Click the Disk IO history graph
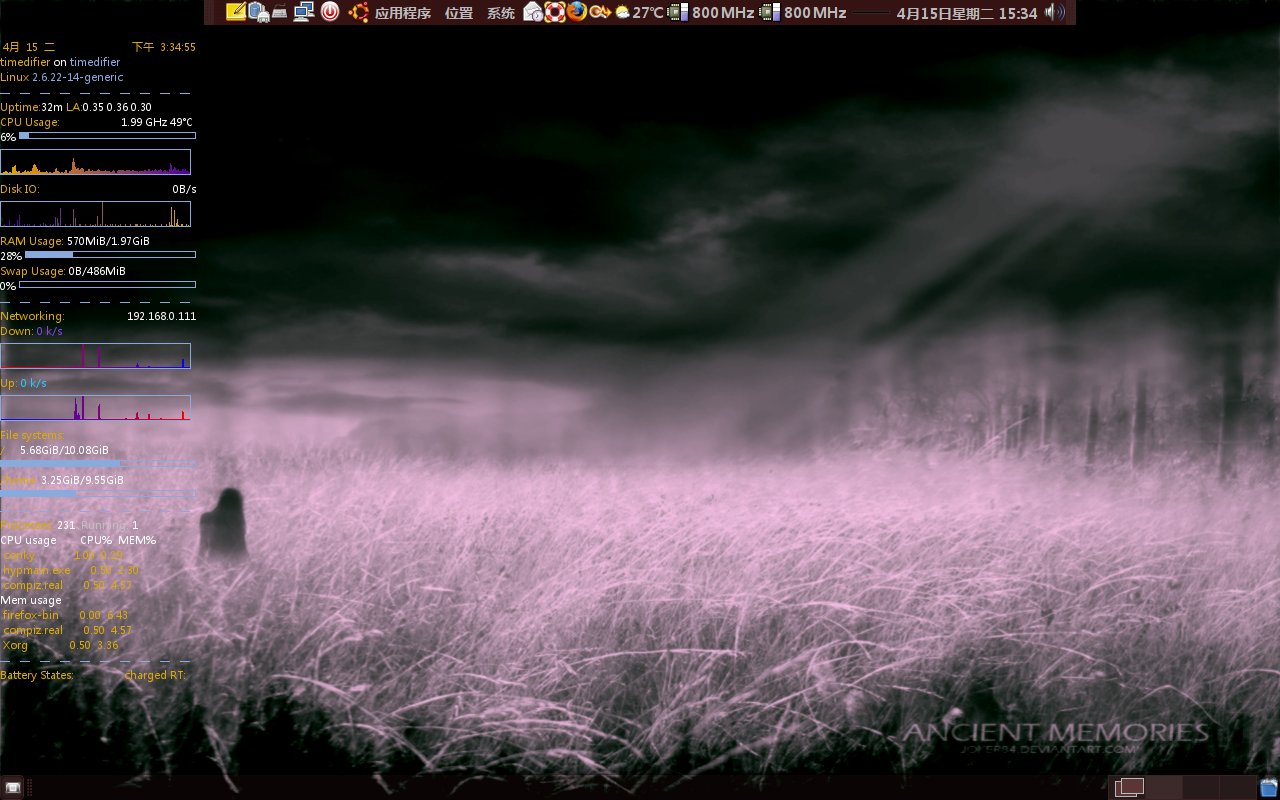1280x800 pixels. tap(95, 214)
